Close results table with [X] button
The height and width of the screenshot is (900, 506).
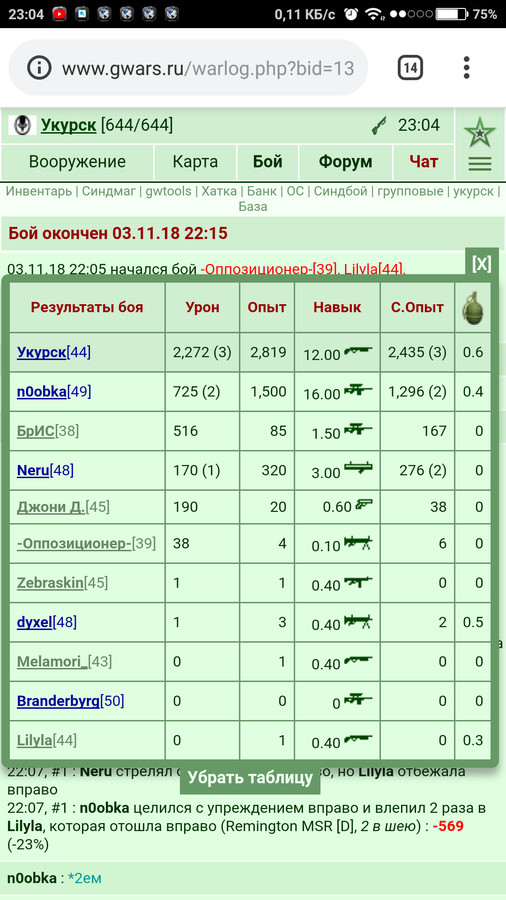point(481,263)
